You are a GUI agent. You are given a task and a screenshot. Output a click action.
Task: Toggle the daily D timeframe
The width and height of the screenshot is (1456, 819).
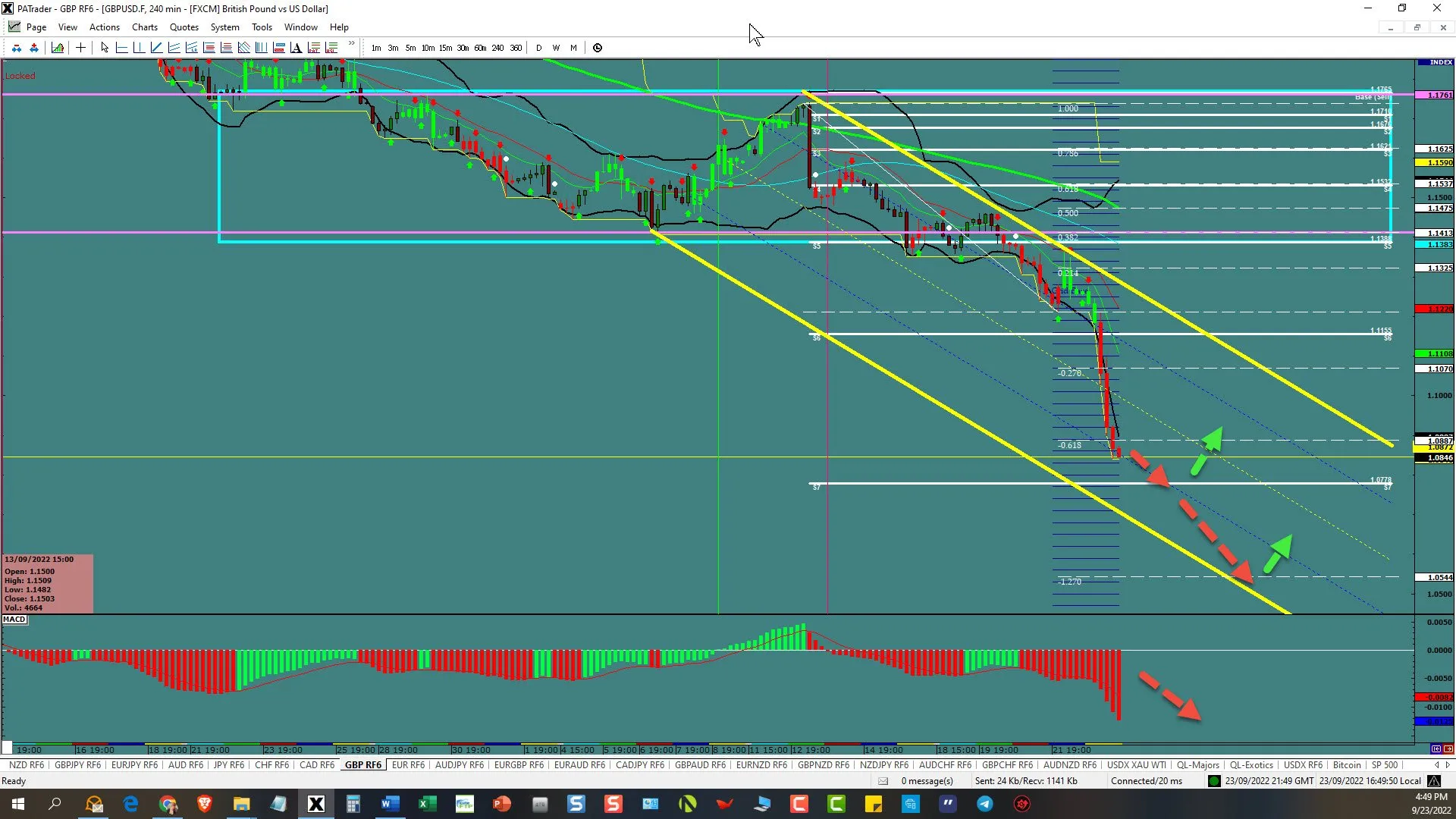tap(539, 48)
